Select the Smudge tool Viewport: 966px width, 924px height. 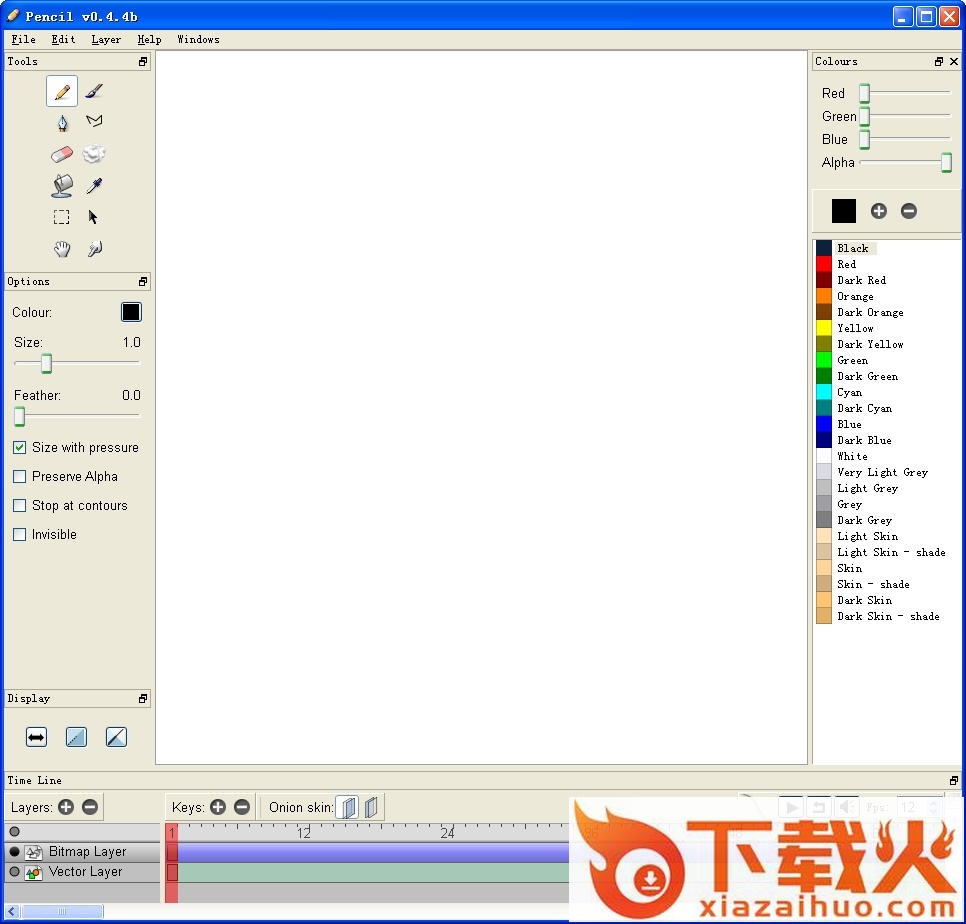tap(94, 153)
